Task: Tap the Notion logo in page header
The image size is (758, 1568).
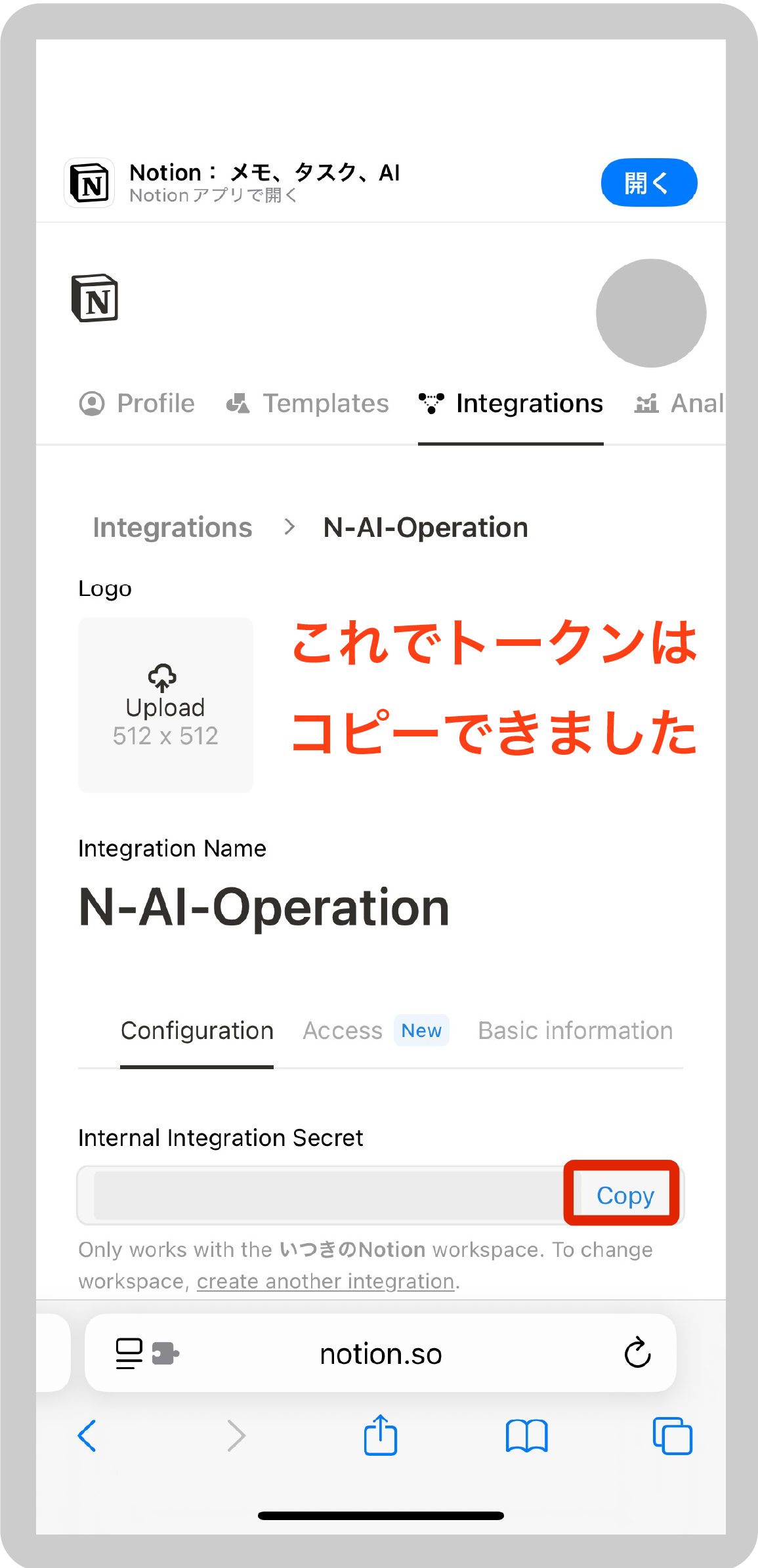Action: click(95, 299)
